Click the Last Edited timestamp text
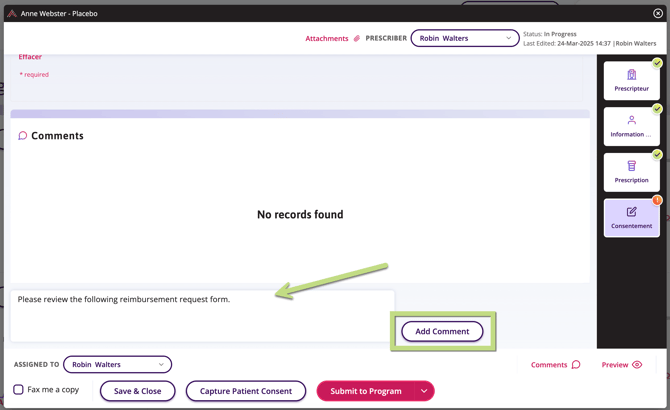This screenshot has width=670, height=410. (590, 43)
